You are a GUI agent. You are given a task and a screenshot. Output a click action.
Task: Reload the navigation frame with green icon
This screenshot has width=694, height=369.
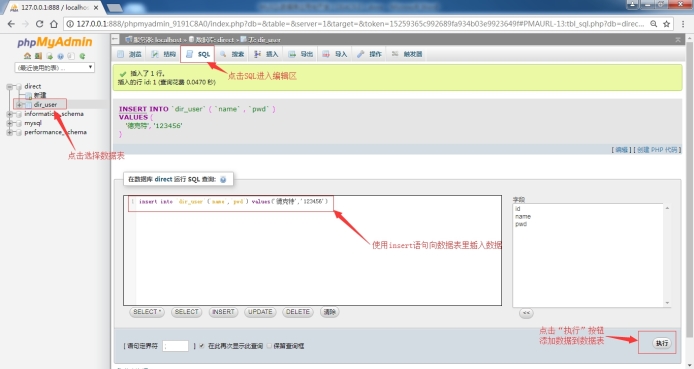(82, 56)
